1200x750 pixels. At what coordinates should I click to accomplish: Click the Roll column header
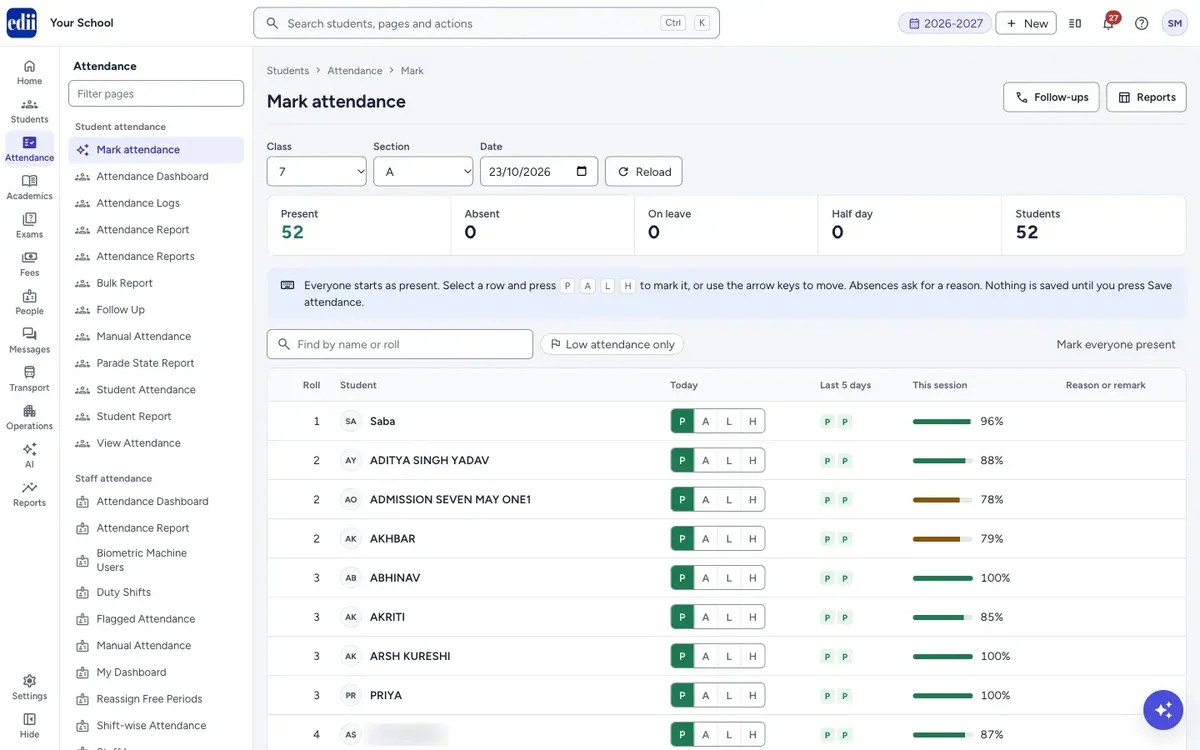pyautogui.click(x=311, y=385)
